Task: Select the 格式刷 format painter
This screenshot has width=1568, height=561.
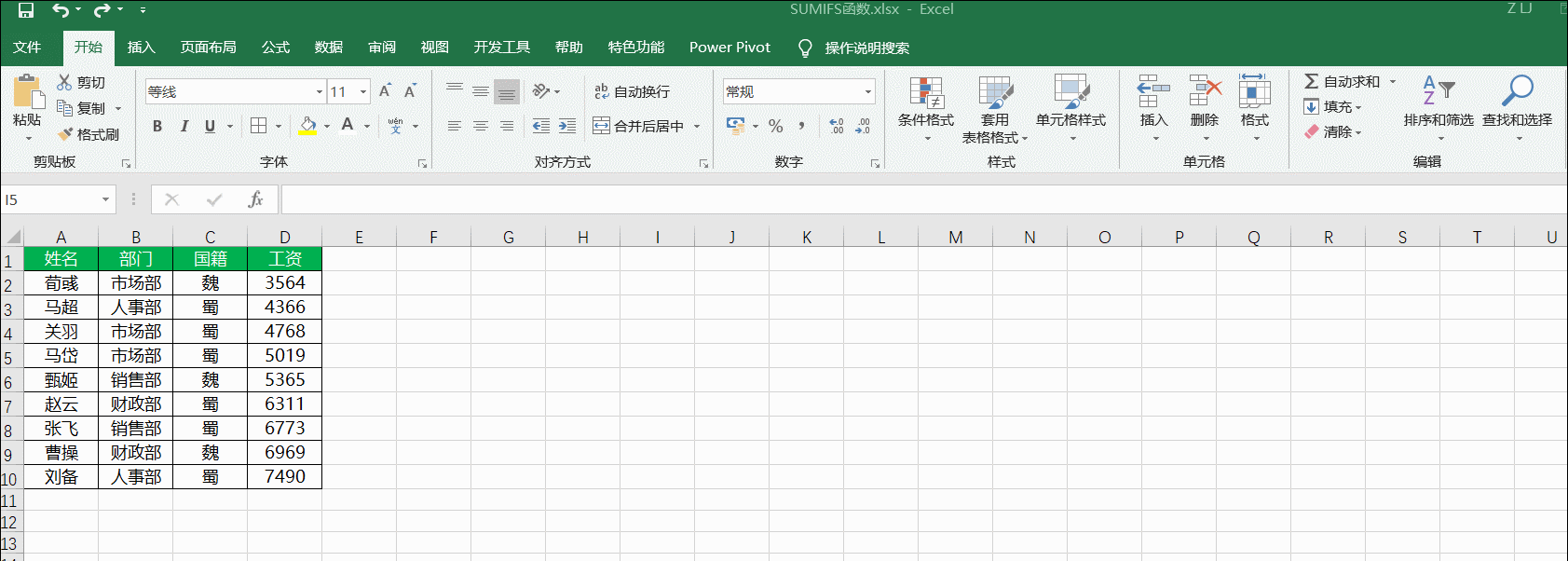Action: pos(89,134)
